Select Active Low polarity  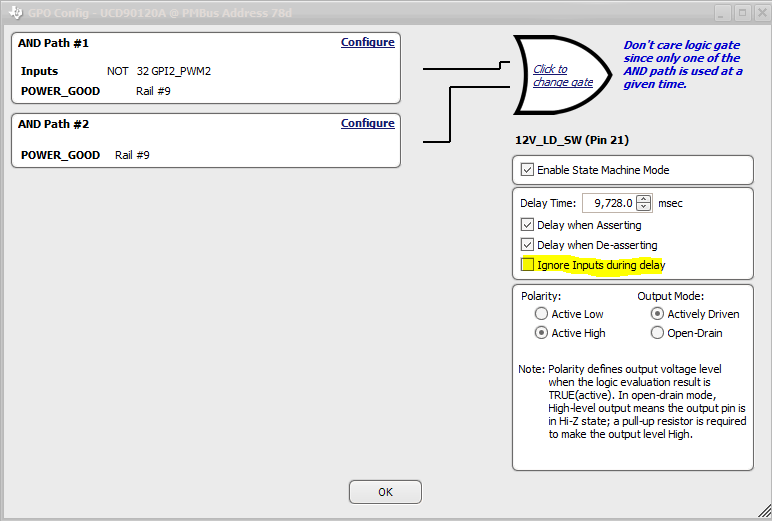tap(541, 314)
